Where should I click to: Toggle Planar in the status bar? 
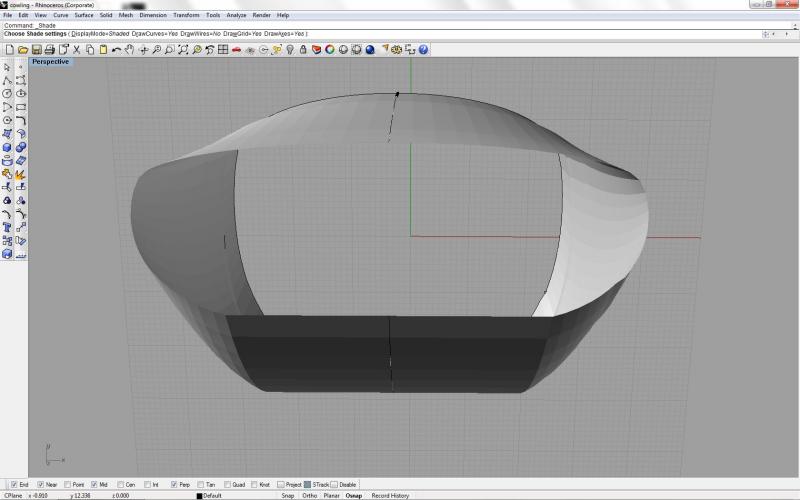(332, 496)
